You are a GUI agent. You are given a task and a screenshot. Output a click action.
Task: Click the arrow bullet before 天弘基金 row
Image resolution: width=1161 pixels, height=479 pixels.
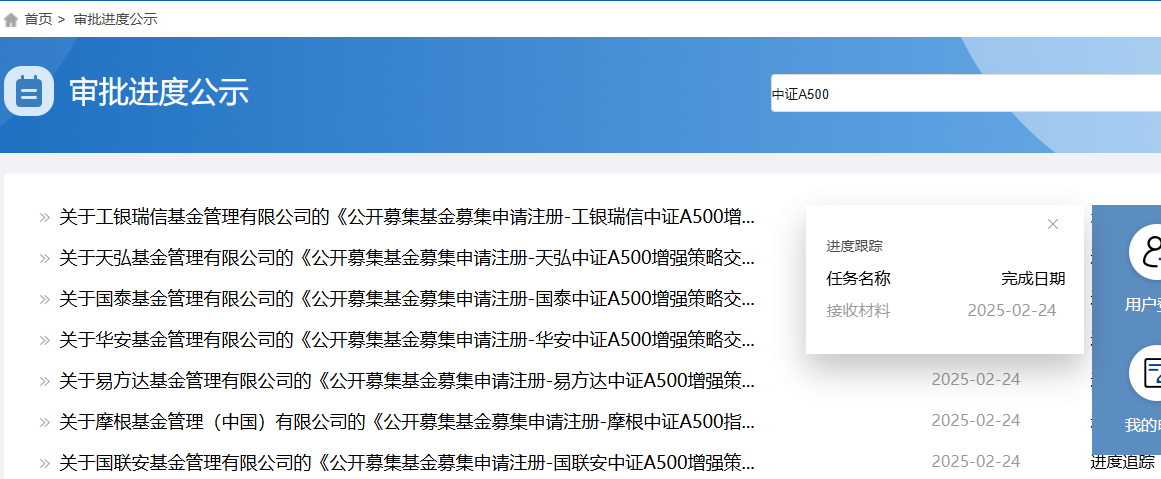(x=44, y=258)
